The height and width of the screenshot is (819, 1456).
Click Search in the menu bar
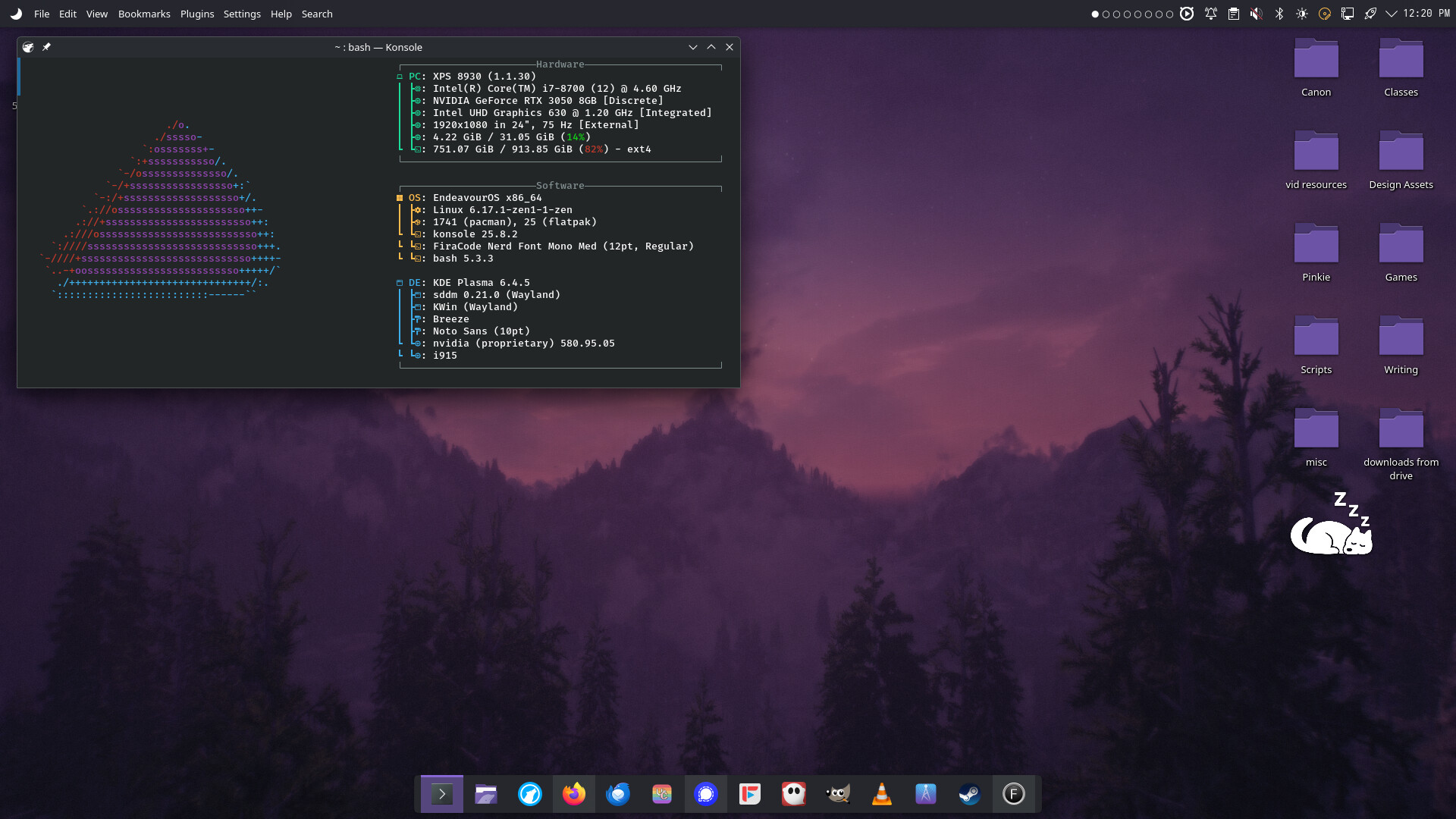pyautogui.click(x=317, y=14)
